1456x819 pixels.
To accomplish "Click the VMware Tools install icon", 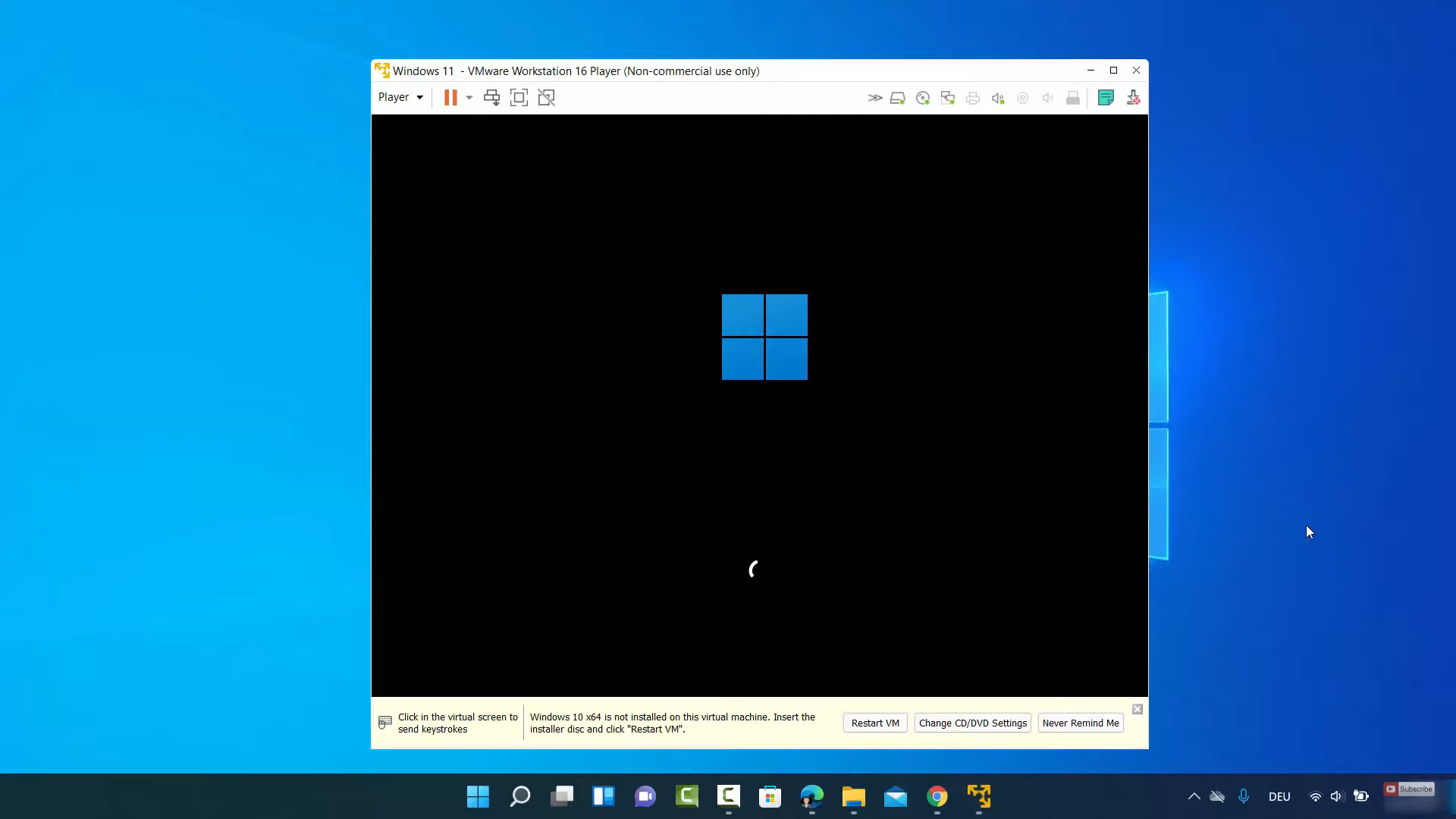I will [1133, 98].
